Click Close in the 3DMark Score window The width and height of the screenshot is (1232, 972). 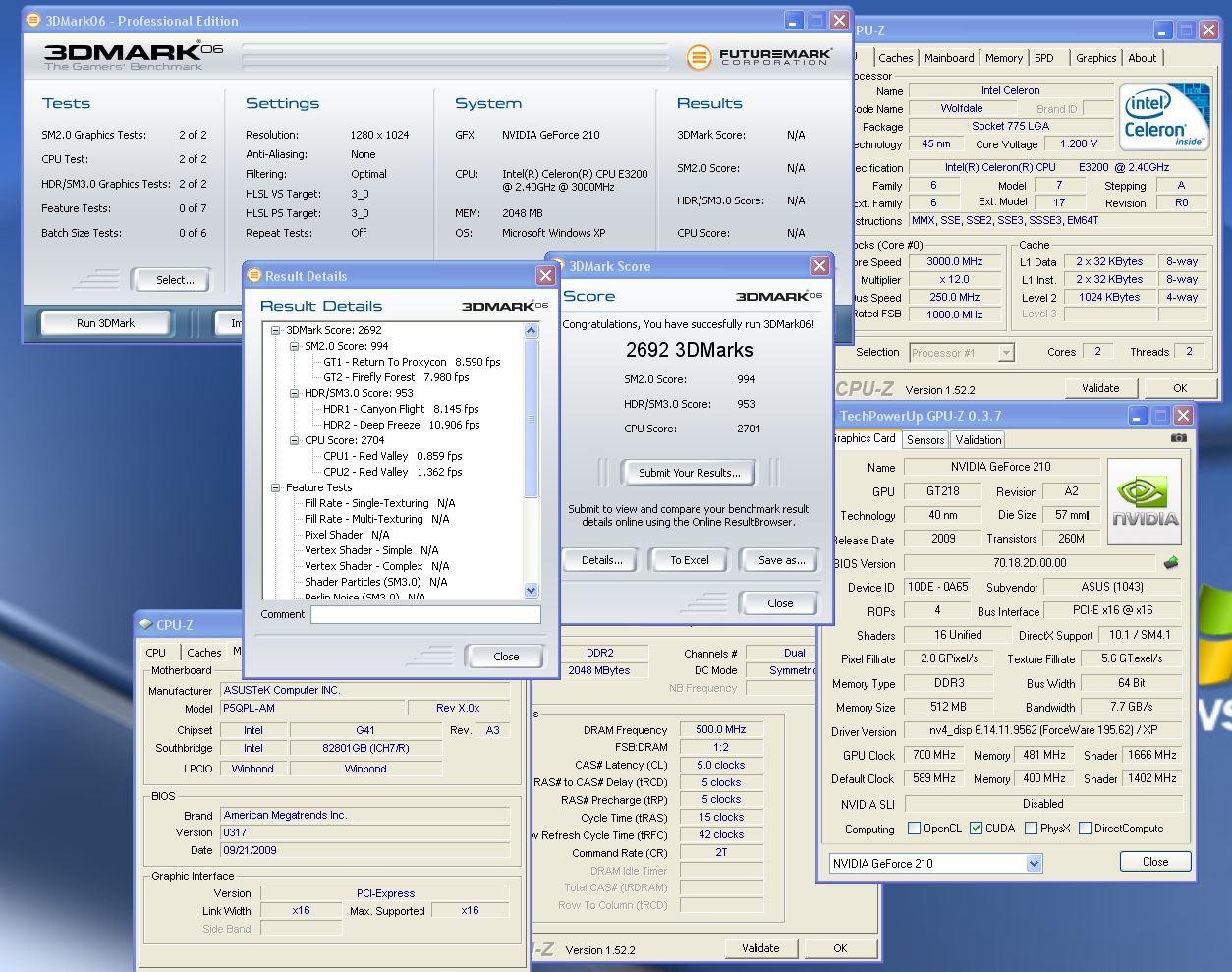click(x=780, y=603)
